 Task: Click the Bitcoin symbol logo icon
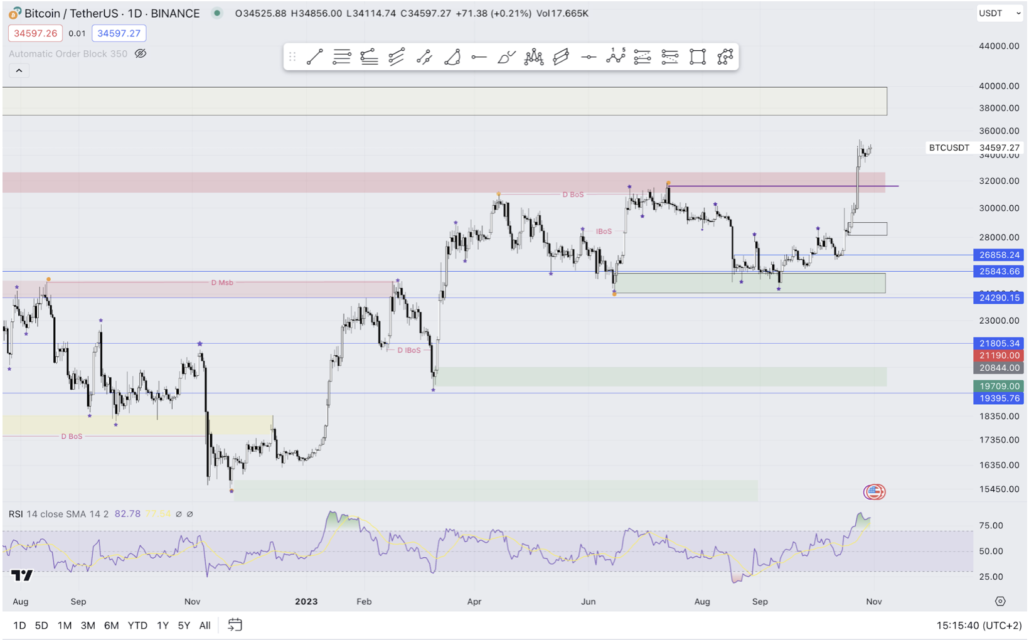point(14,13)
